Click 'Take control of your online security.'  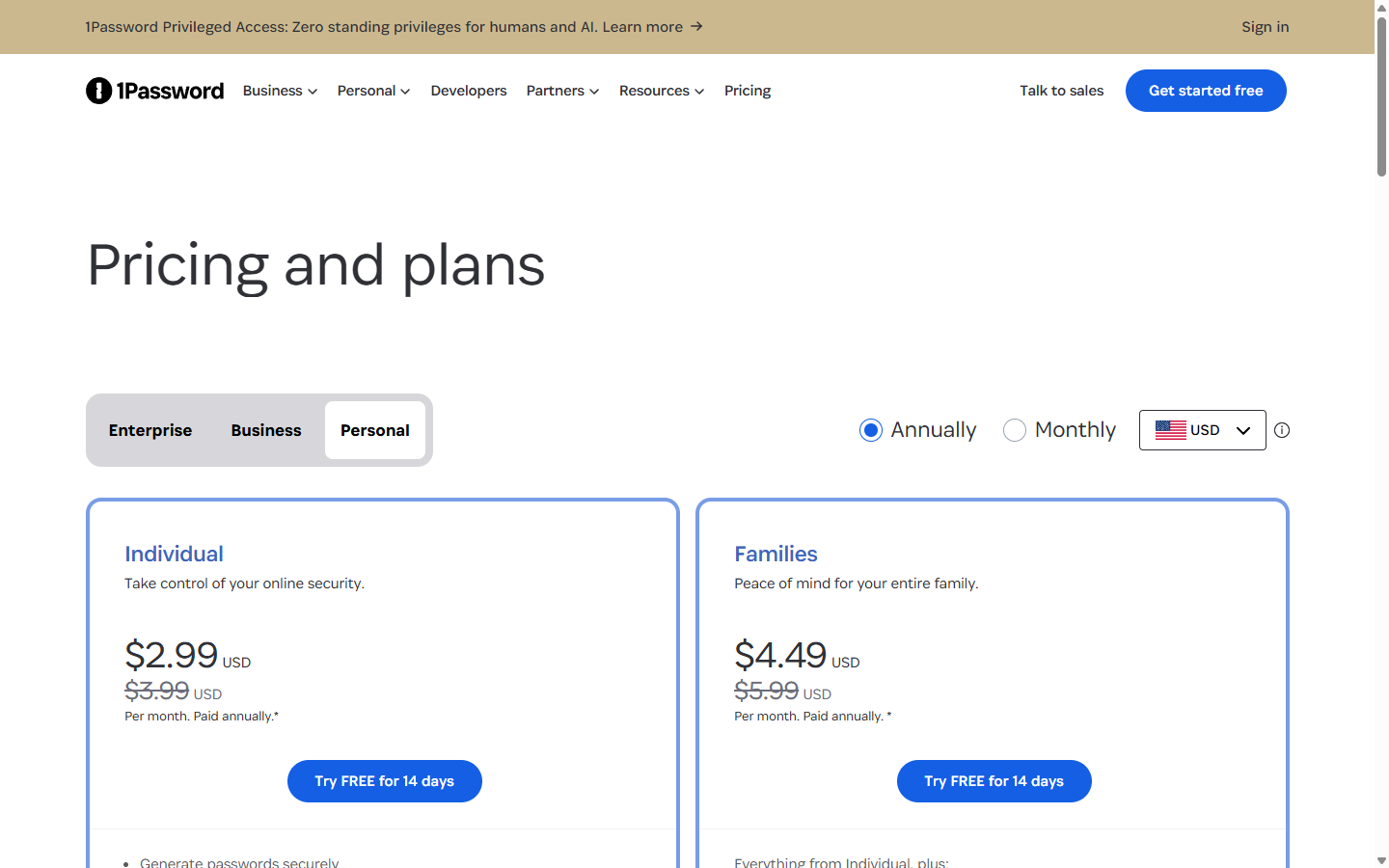pyautogui.click(x=244, y=583)
